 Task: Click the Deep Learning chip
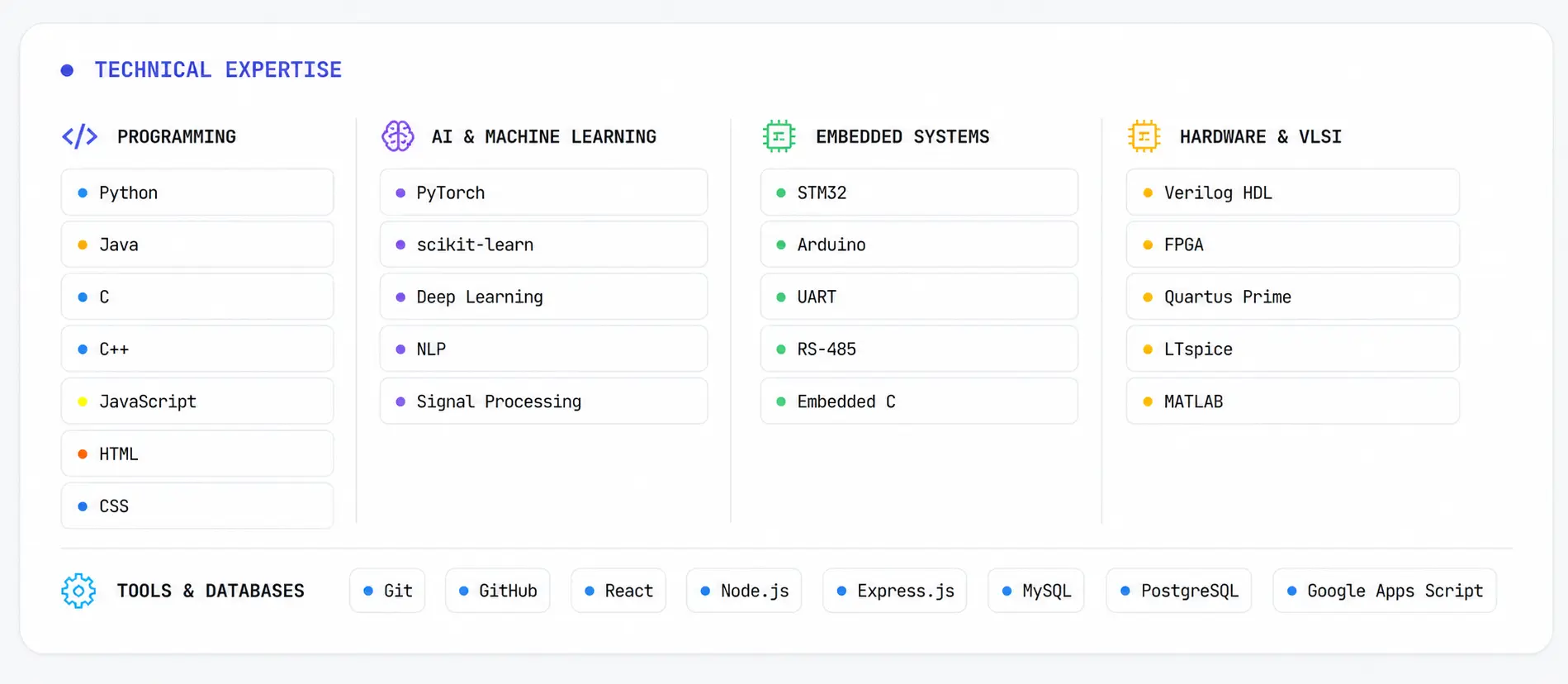543,297
